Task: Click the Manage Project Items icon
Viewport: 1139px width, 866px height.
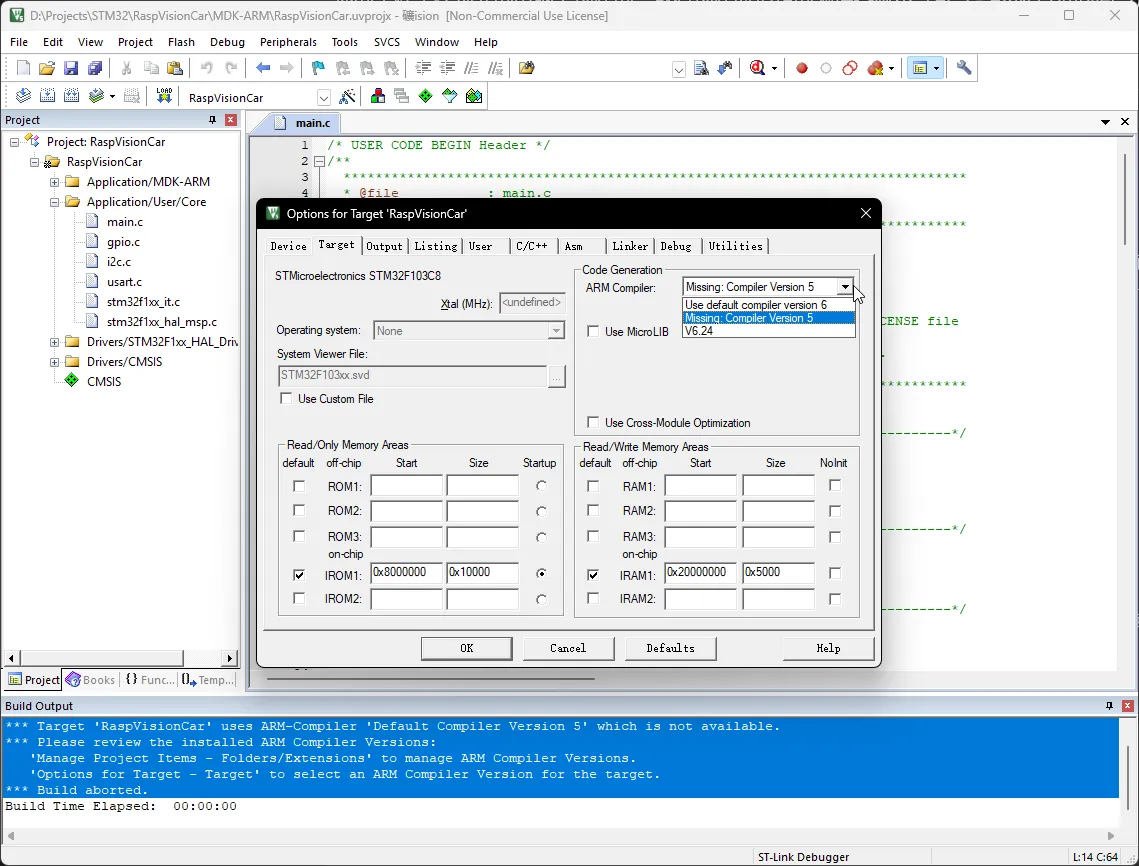Action: point(378,97)
